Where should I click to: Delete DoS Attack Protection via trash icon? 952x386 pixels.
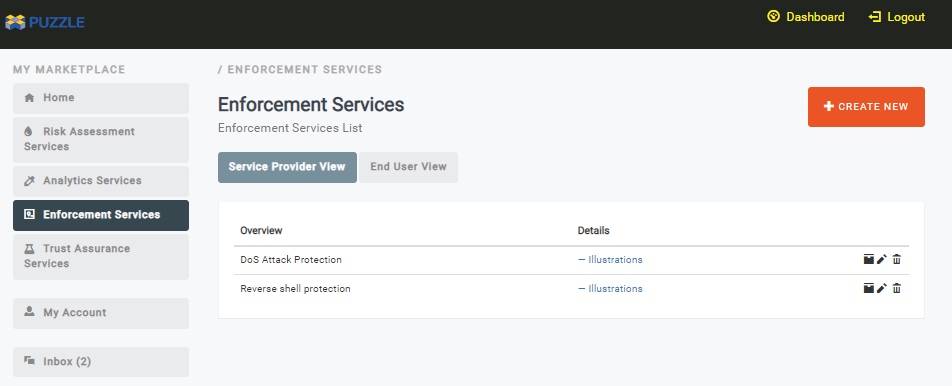click(897, 259)
